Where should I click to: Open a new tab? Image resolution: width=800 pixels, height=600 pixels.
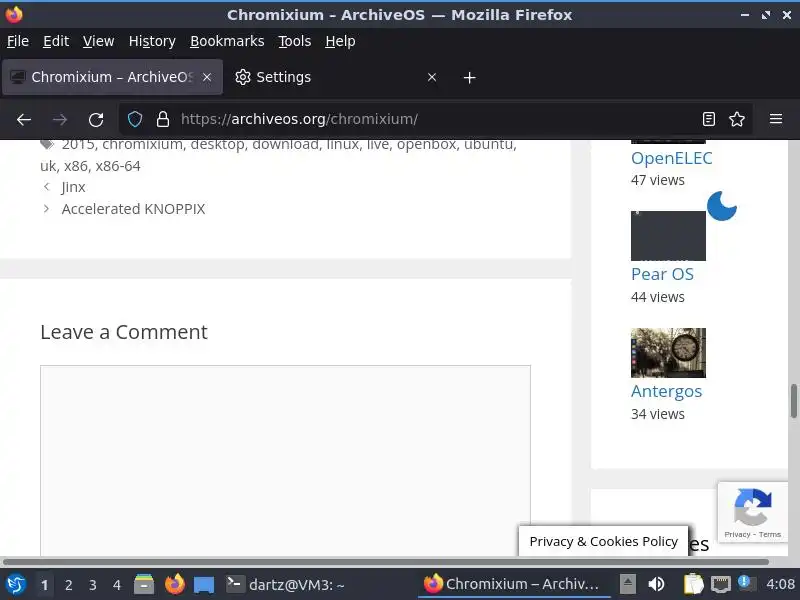coord(469,78)
